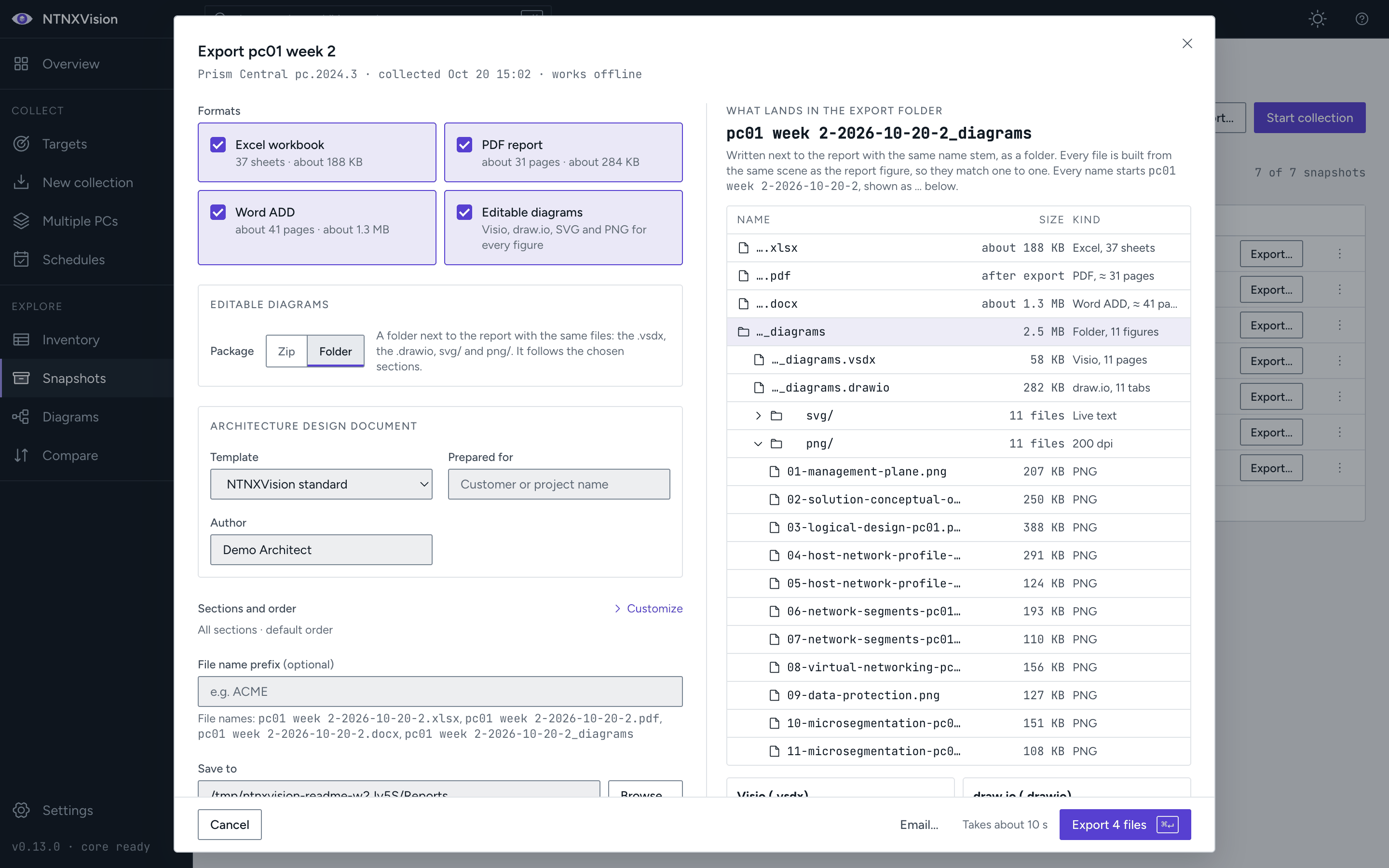Uncheck the Word ADD format
Viewport: 1389px width, 868px height.
point(218,212)
